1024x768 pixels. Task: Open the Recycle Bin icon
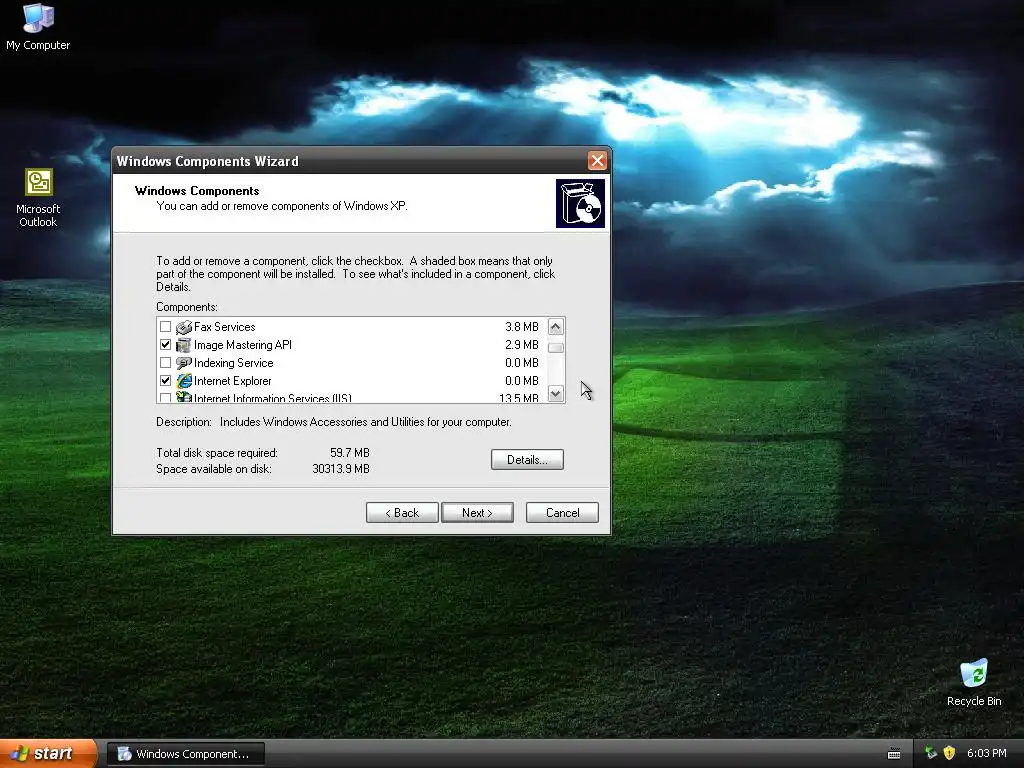pyautogui.click(x=974, y=682)
